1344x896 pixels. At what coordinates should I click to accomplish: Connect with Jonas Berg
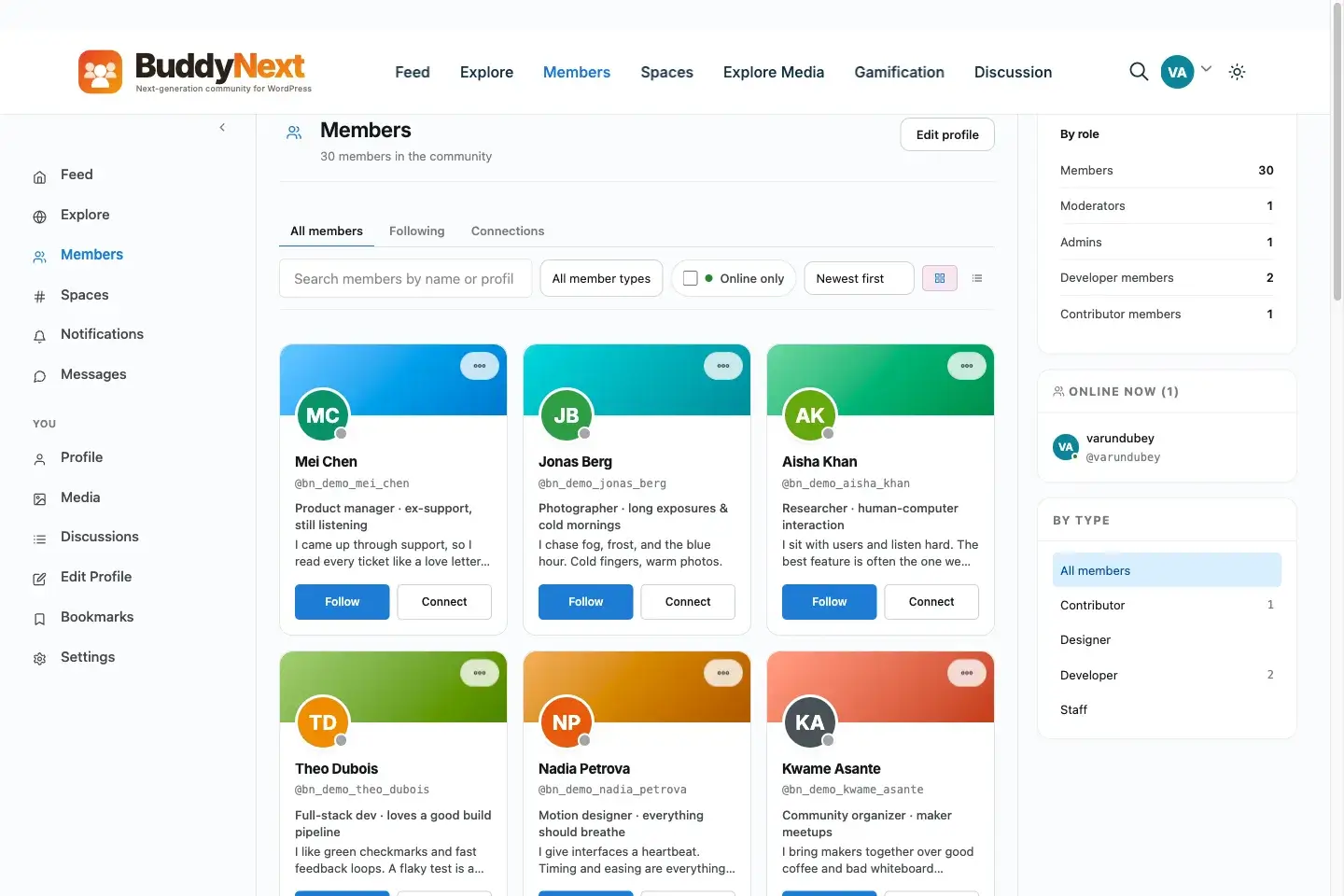coord(688,602)
